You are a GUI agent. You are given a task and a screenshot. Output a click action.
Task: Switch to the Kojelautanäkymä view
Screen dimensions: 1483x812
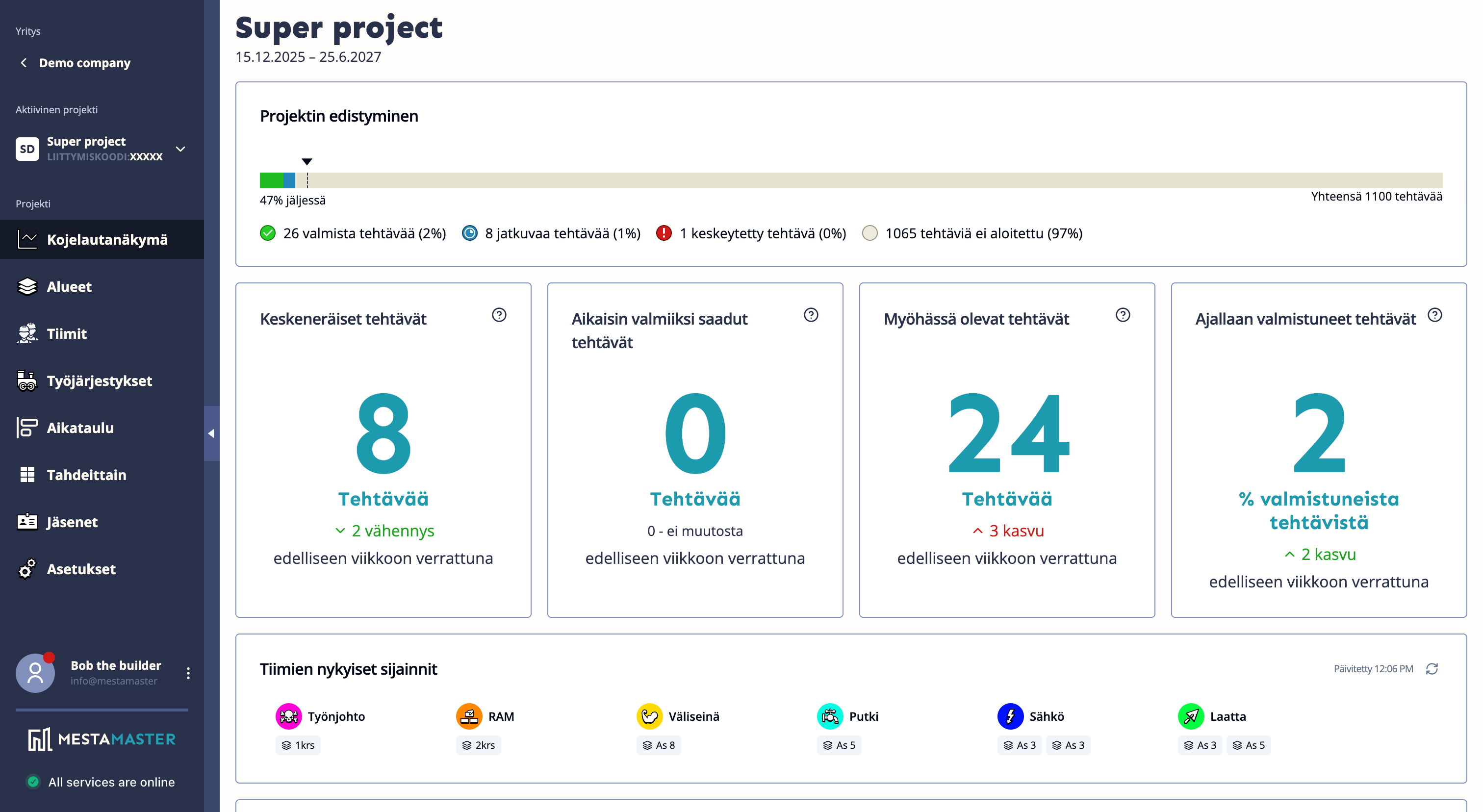coord(108,239)
